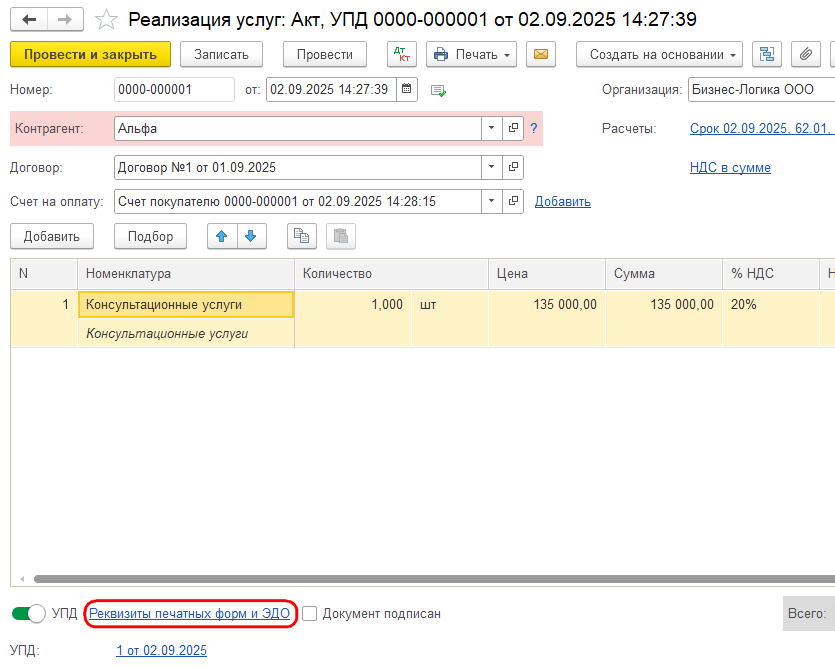Viewport: 835px width, 667px height.
Task: Click the Записать button
Action: (221, 54)
